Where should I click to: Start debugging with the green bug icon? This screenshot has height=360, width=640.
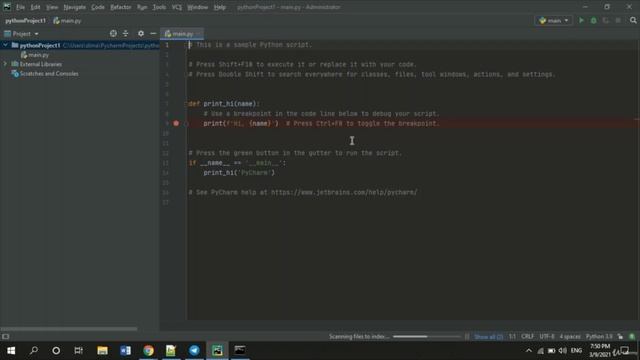593,20
